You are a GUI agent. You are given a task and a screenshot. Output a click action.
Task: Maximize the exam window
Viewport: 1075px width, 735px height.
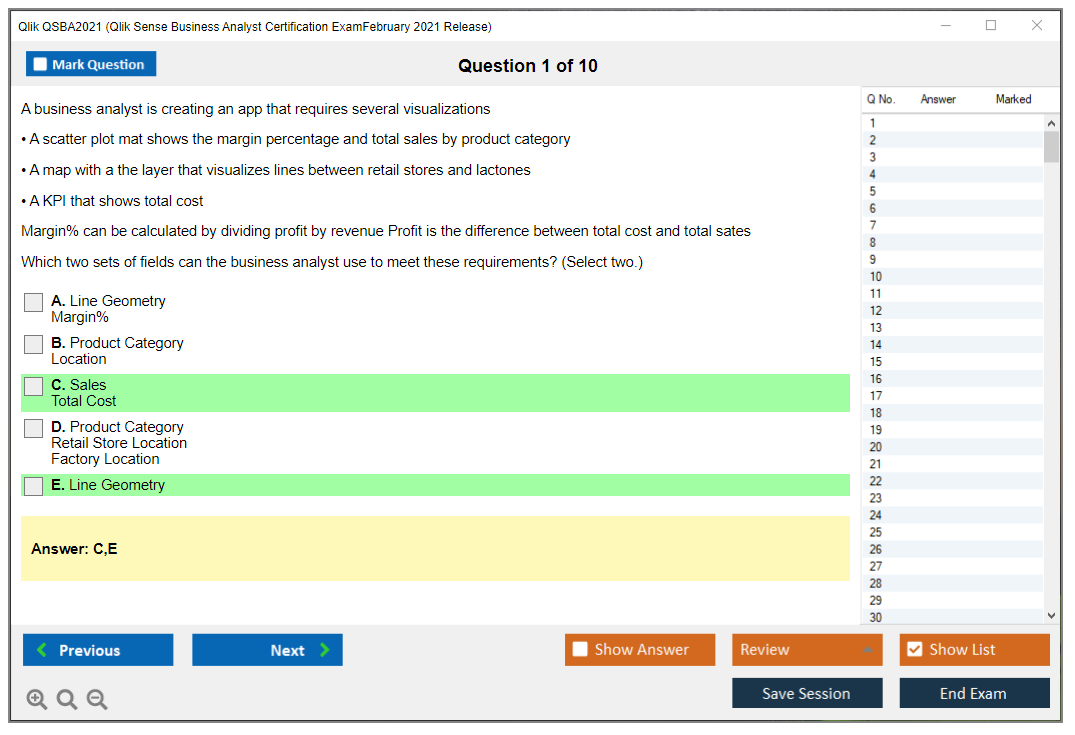991,26
